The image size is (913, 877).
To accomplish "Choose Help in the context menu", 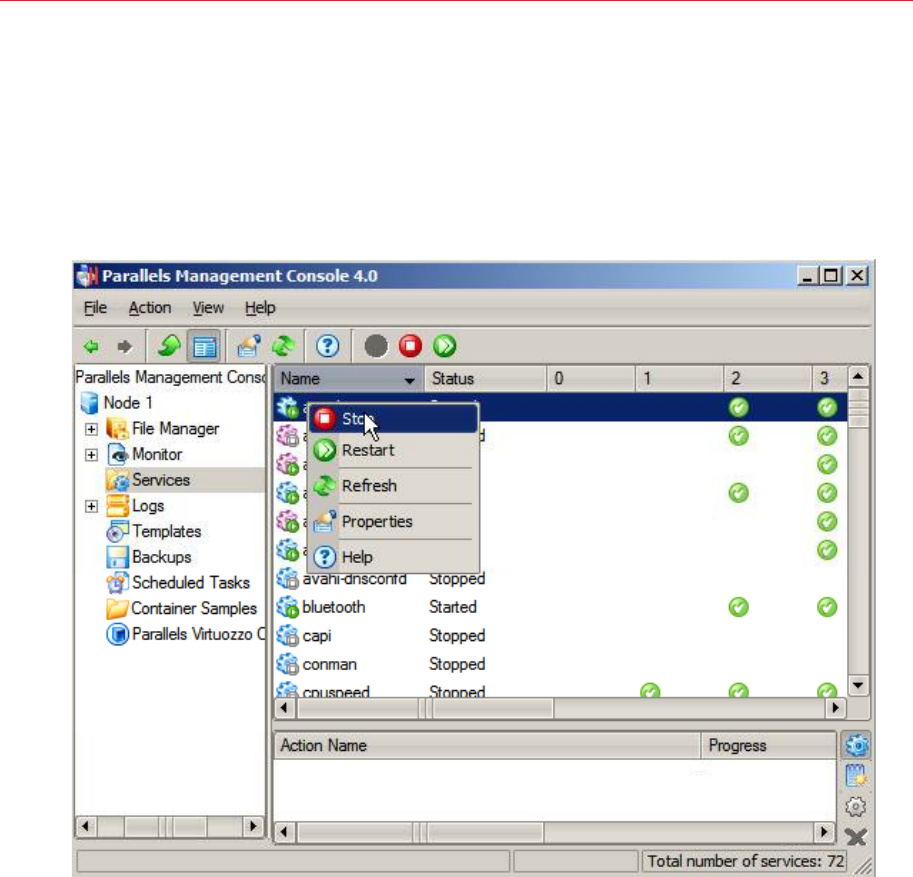I will 393,557.
